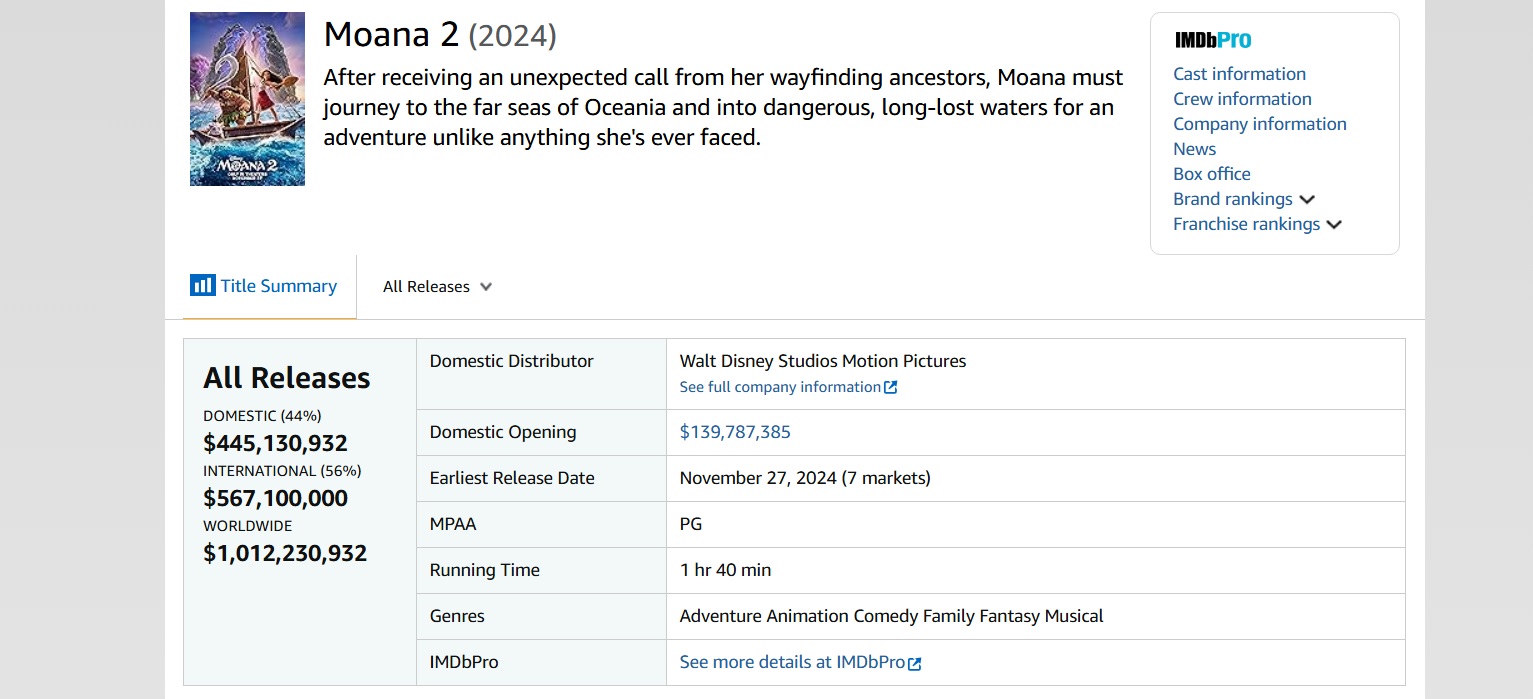1533x699 pixels.
Task: Click the $139,787,385 domestic opening figure
Action: click(735, 432)
